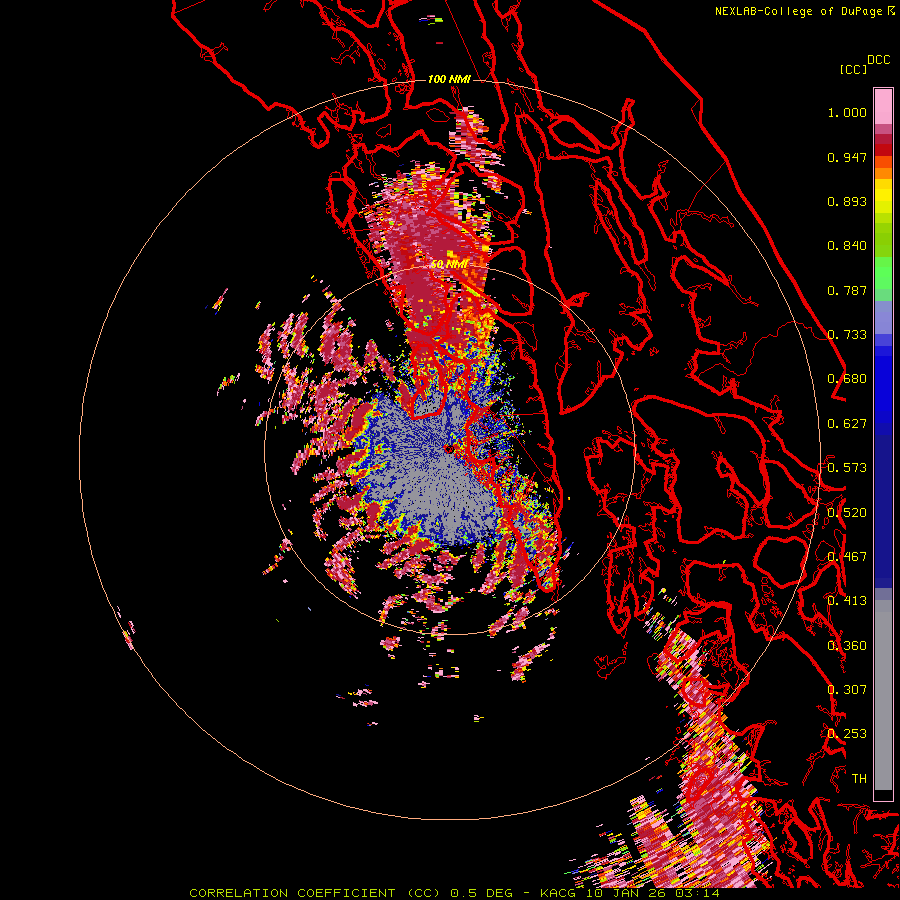Image resolution: width=900 pixels, height=900 pixels.
Task: Click the TH threshold label
Action: click(x=859, y=779)
